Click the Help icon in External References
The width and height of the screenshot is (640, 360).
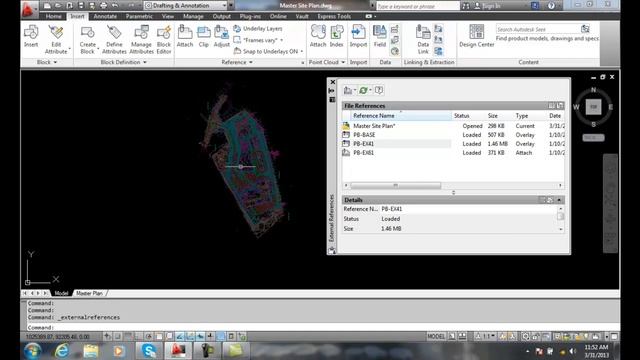pyautogui.click(x=379, y=90)
